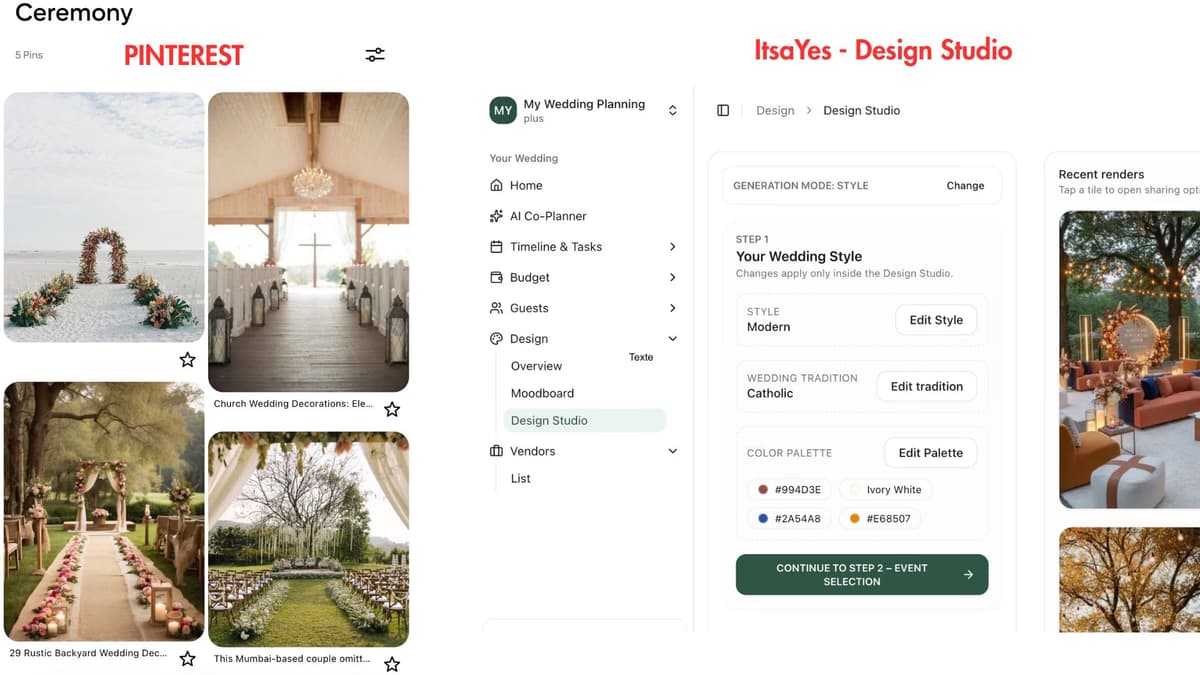Open Pinterest's filter settings icon

(x=374, y=55)
